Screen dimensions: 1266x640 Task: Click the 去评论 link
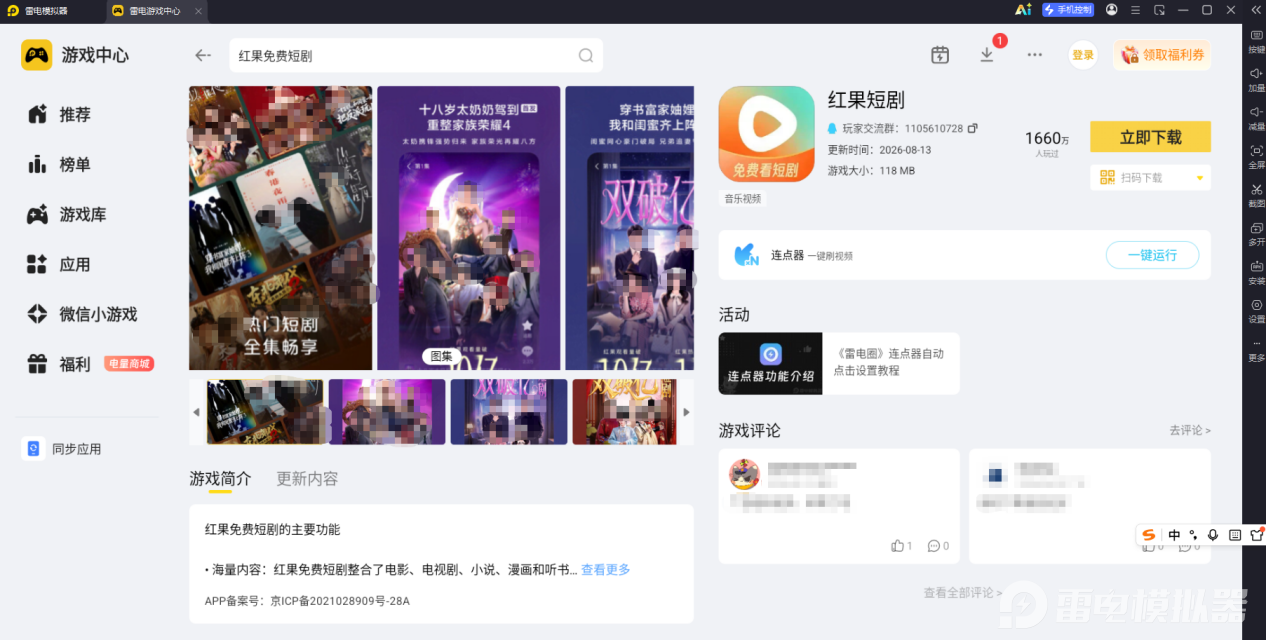pyautogui.click(x=1190, y=430)
